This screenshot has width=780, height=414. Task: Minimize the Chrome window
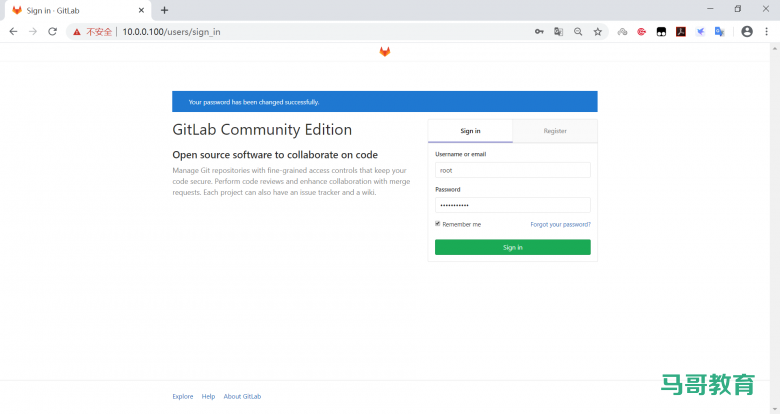coord(710,9)
